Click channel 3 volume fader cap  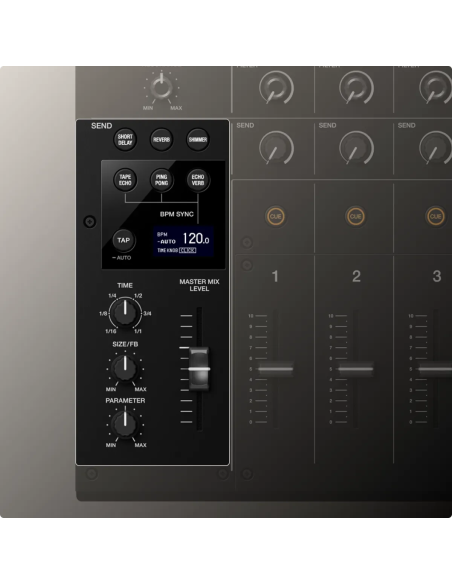[x=436, y=369]
